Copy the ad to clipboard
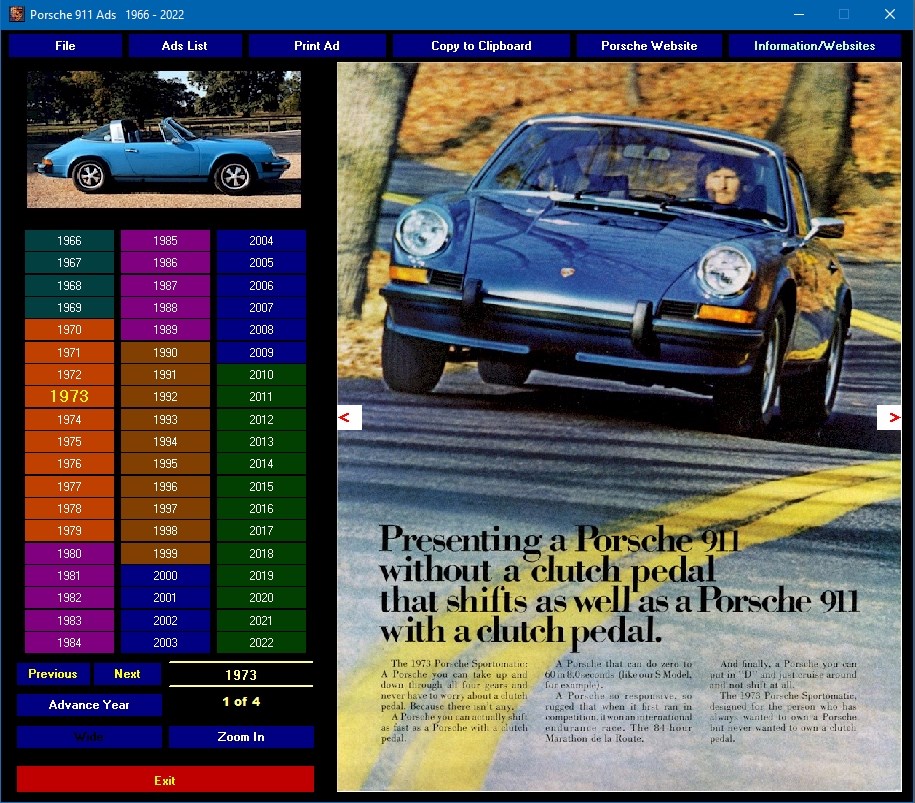The image size is (915, 803). click(481, 46)
